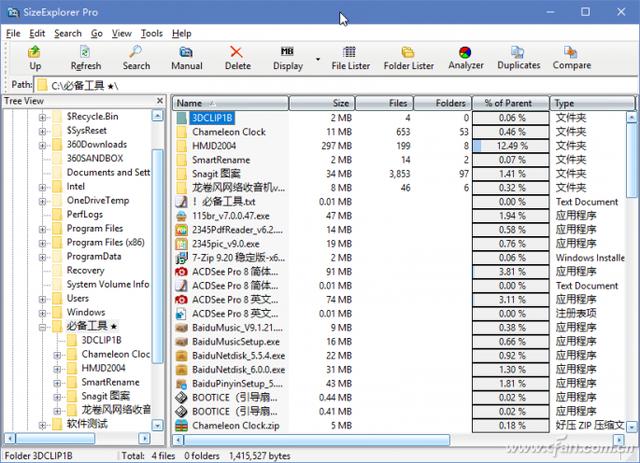Open the Tools menu
Viewport: 640px width, 463px height.
pos(152,33)
